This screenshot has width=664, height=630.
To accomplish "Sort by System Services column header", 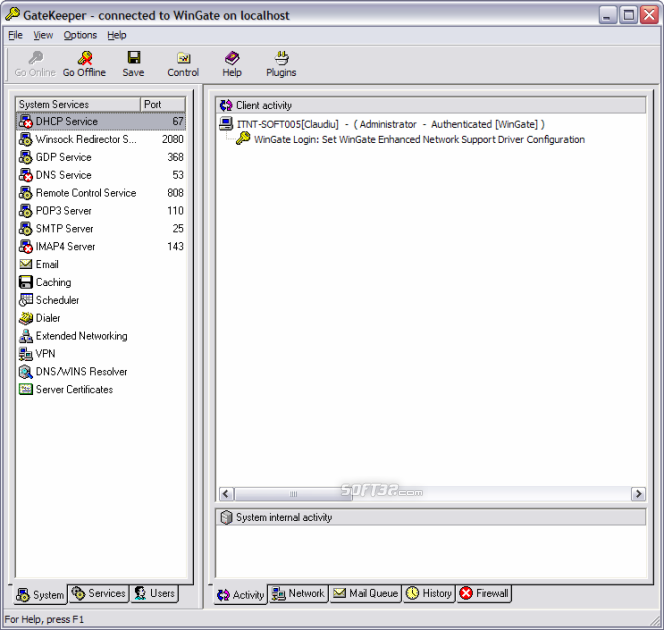I will (x=78, y=105).
